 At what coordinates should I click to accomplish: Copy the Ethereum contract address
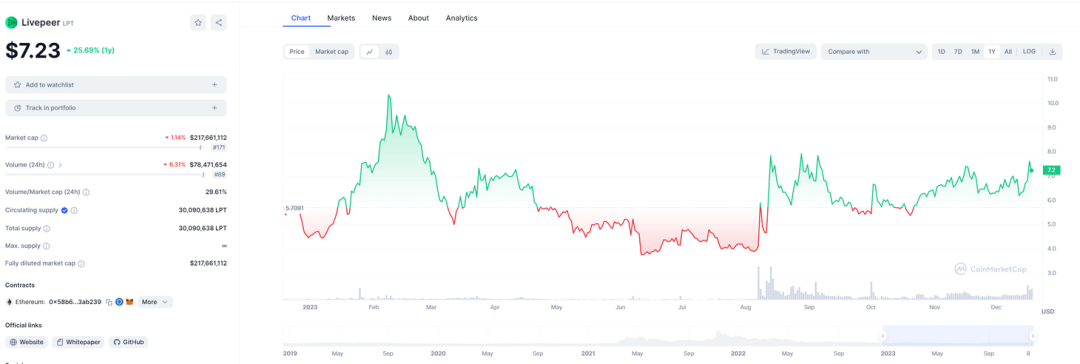click(x=109, y=302)
